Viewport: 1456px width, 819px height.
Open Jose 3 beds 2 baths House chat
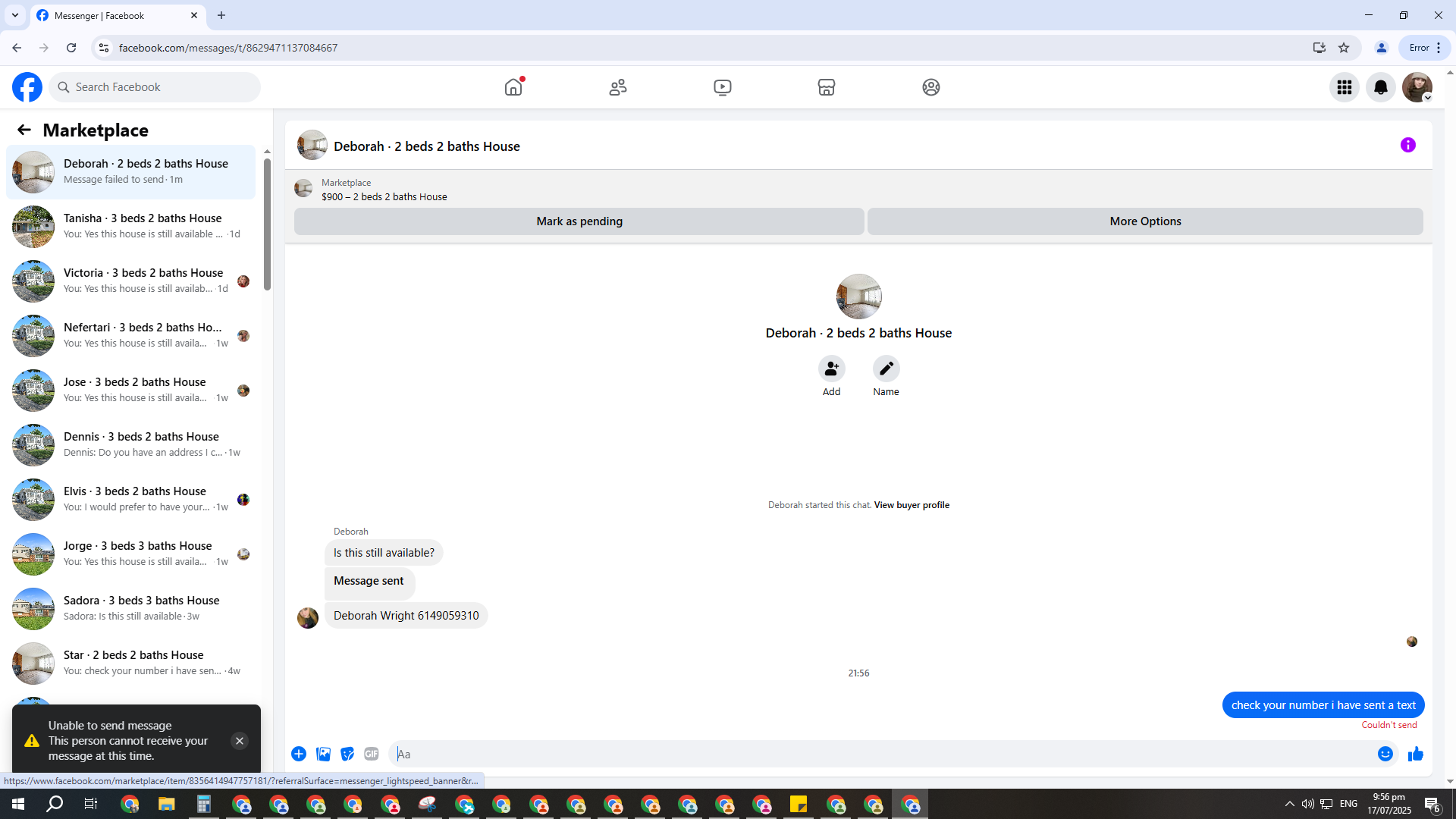pos(131,391)
